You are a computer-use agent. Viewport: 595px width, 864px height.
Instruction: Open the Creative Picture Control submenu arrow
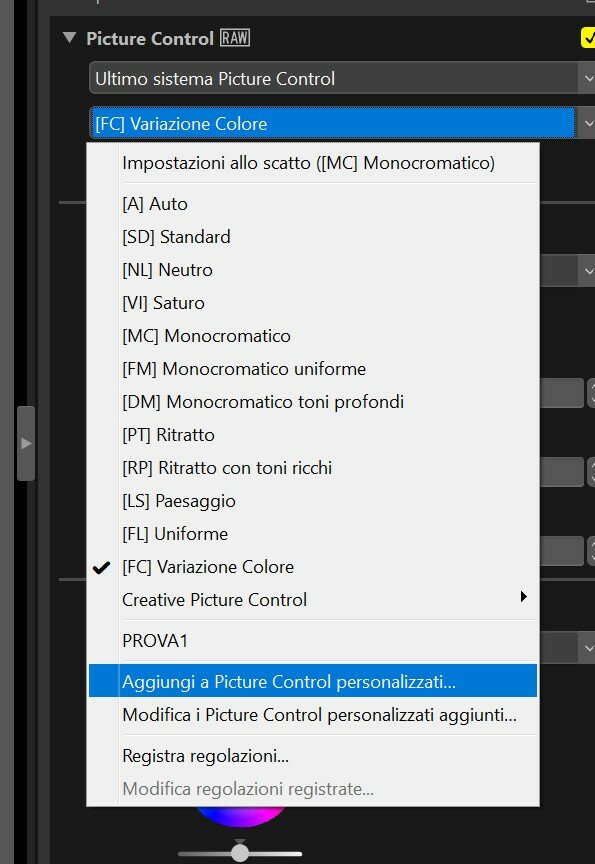coord(523,597)
